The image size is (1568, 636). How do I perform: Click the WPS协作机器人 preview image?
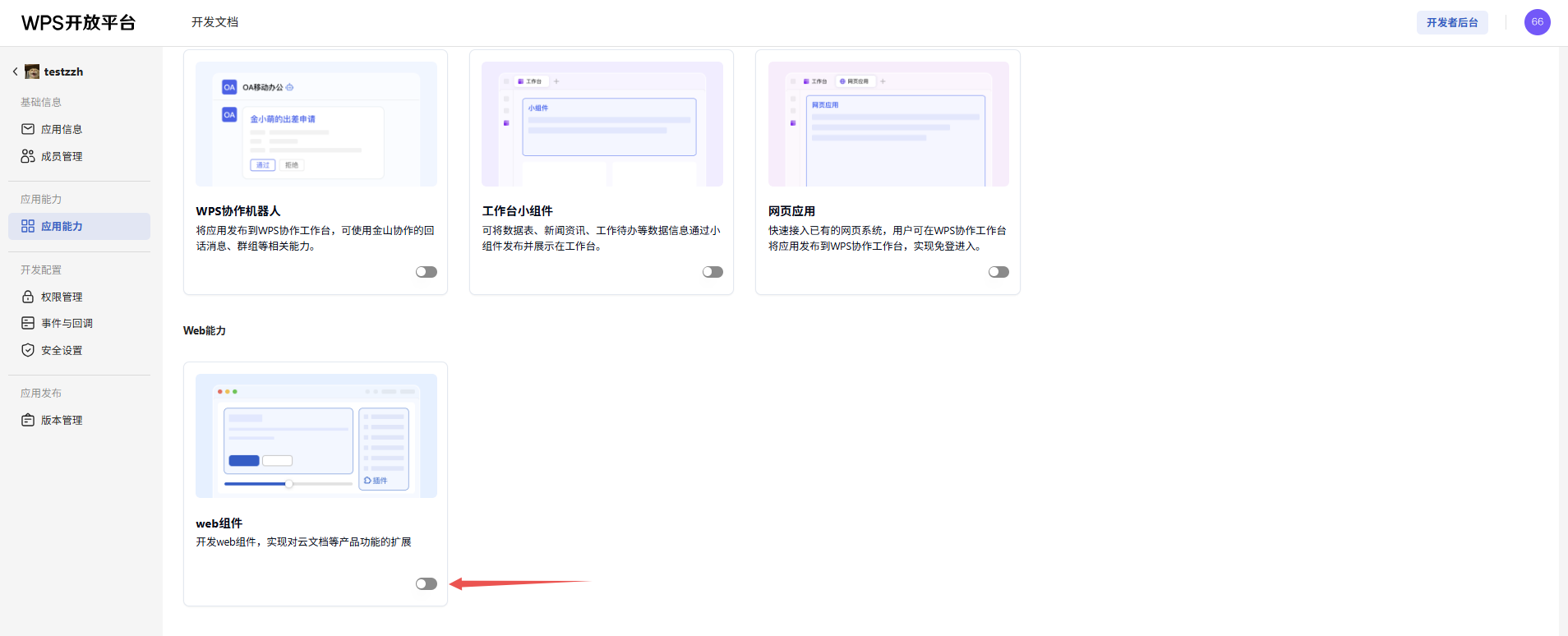coord(316,124)
